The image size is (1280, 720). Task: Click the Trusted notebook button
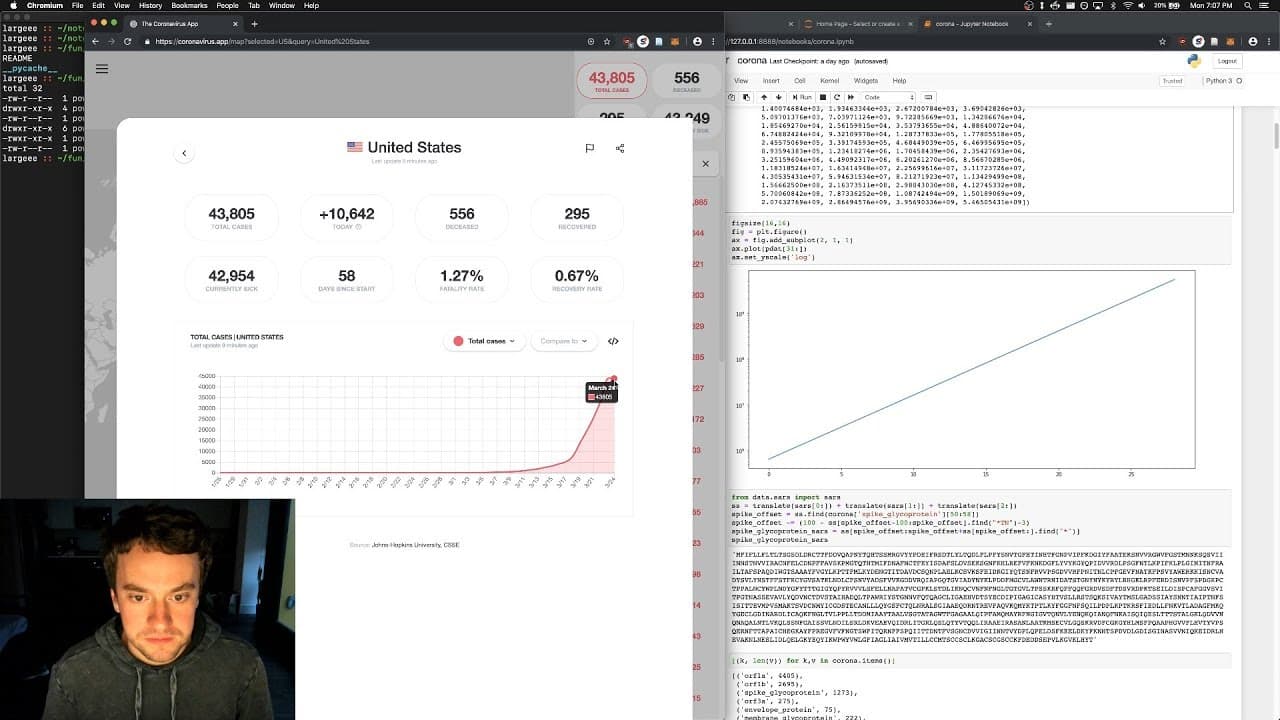point(1171,81)
